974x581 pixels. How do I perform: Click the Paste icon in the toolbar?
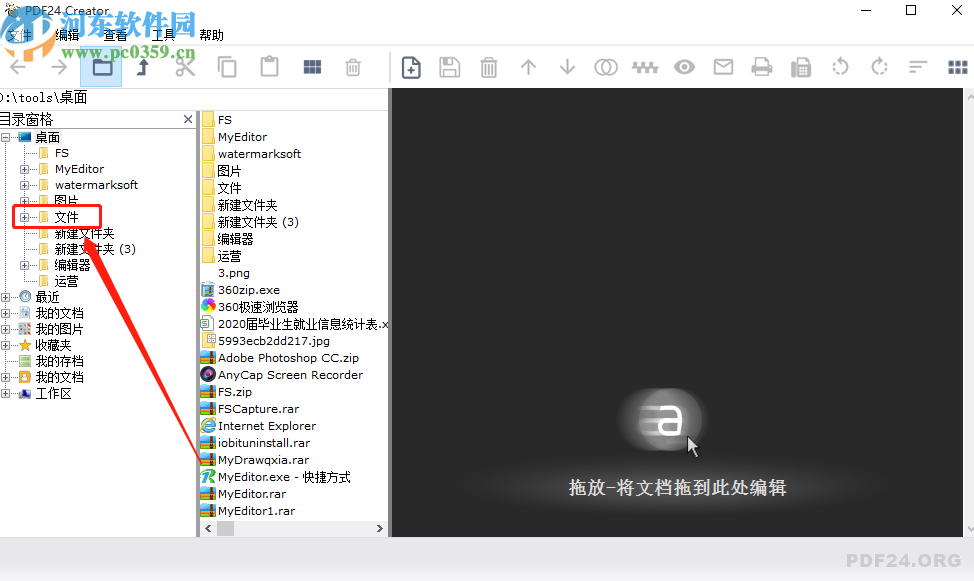coord(269,67)
